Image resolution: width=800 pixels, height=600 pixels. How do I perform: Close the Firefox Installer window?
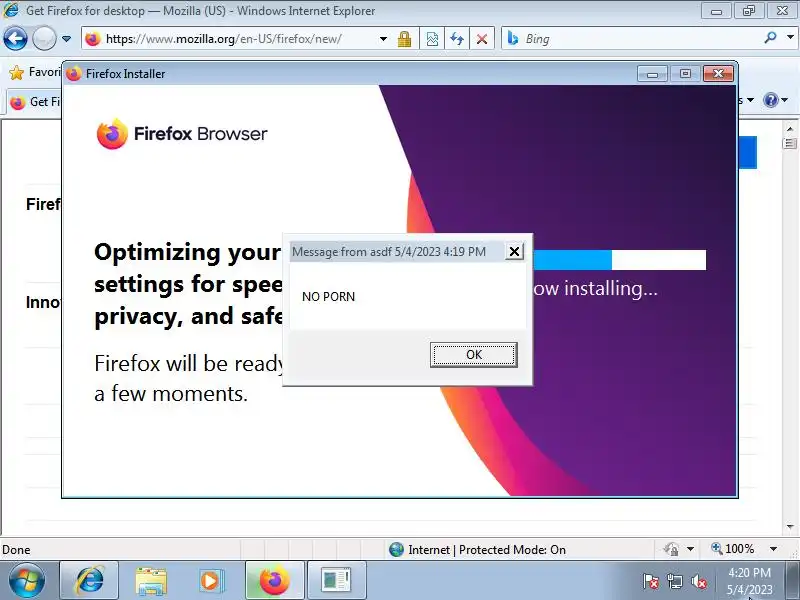pyautogui.click(x=718, y=74)
